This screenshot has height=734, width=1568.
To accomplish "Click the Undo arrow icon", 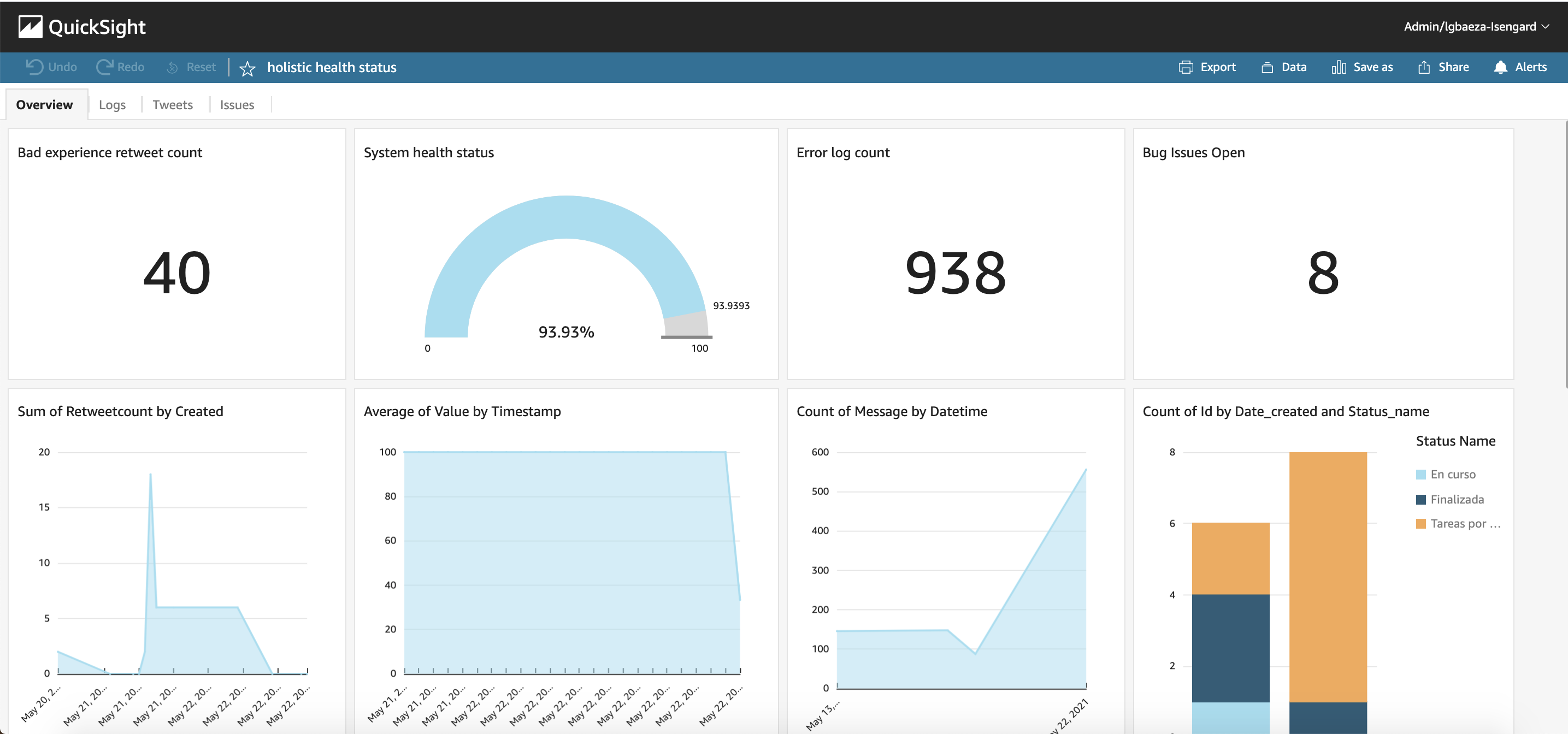I will [x=35, y=67].
